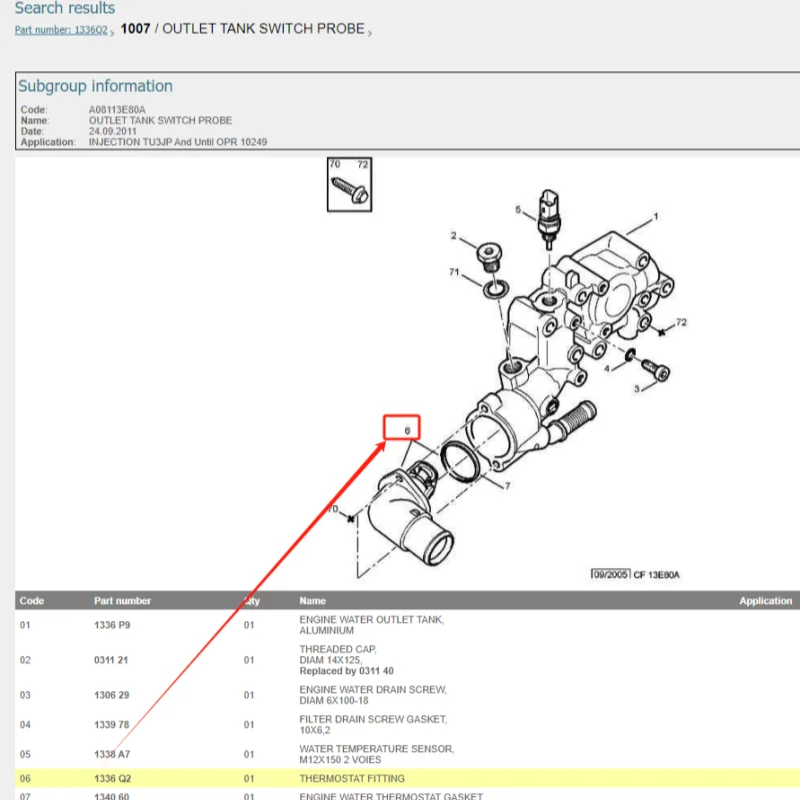The height and width of the screenshot is (800, 800).
Task: Select callout number 2 in the diagram
Action: pos(454,236)
